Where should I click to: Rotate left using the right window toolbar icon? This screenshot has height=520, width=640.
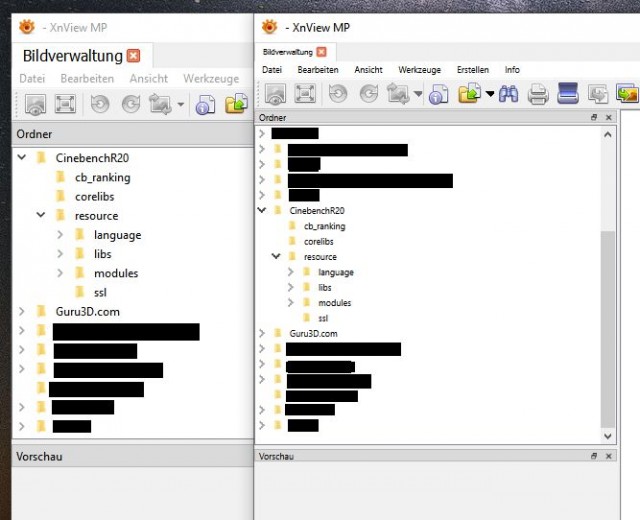[x=338, y=93]
